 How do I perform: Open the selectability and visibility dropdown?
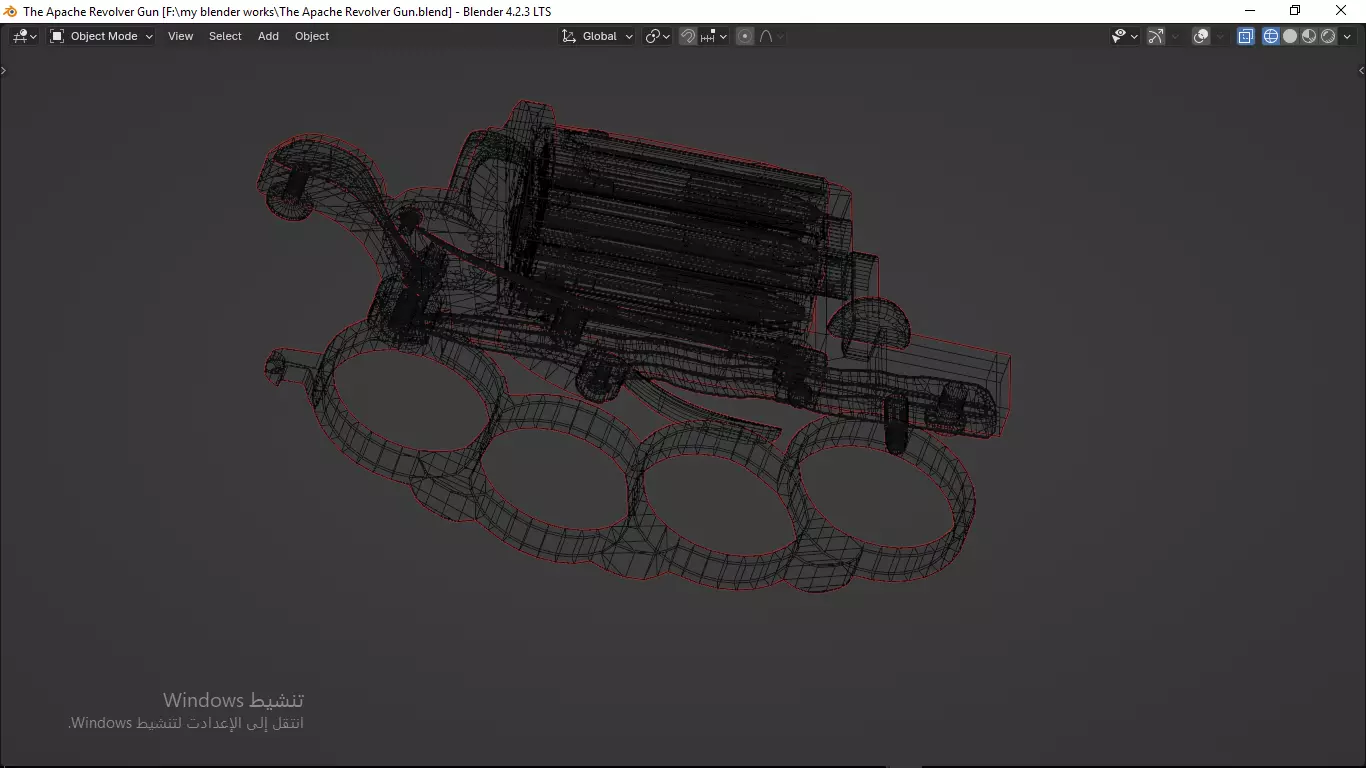1125,36
